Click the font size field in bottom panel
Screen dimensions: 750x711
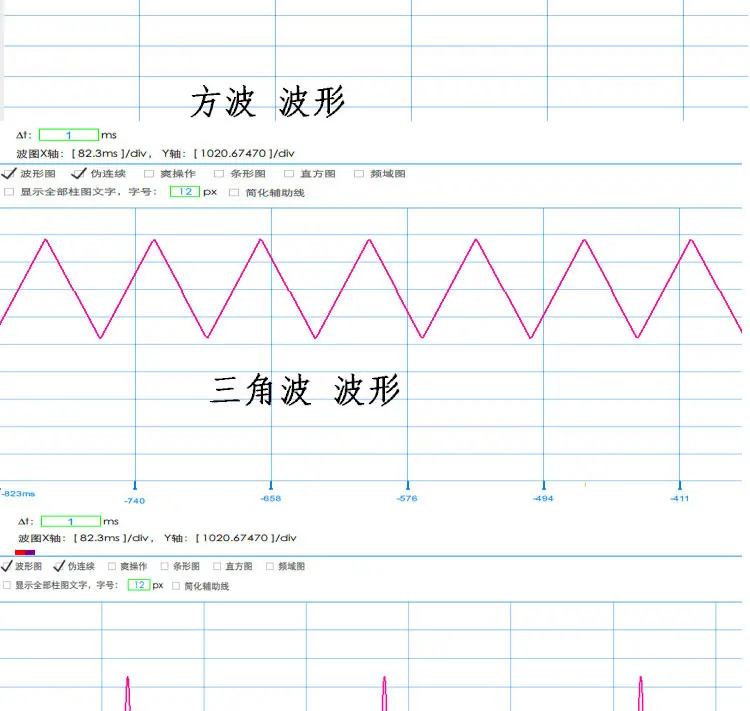pyautogui.click(x=139, y=585)
